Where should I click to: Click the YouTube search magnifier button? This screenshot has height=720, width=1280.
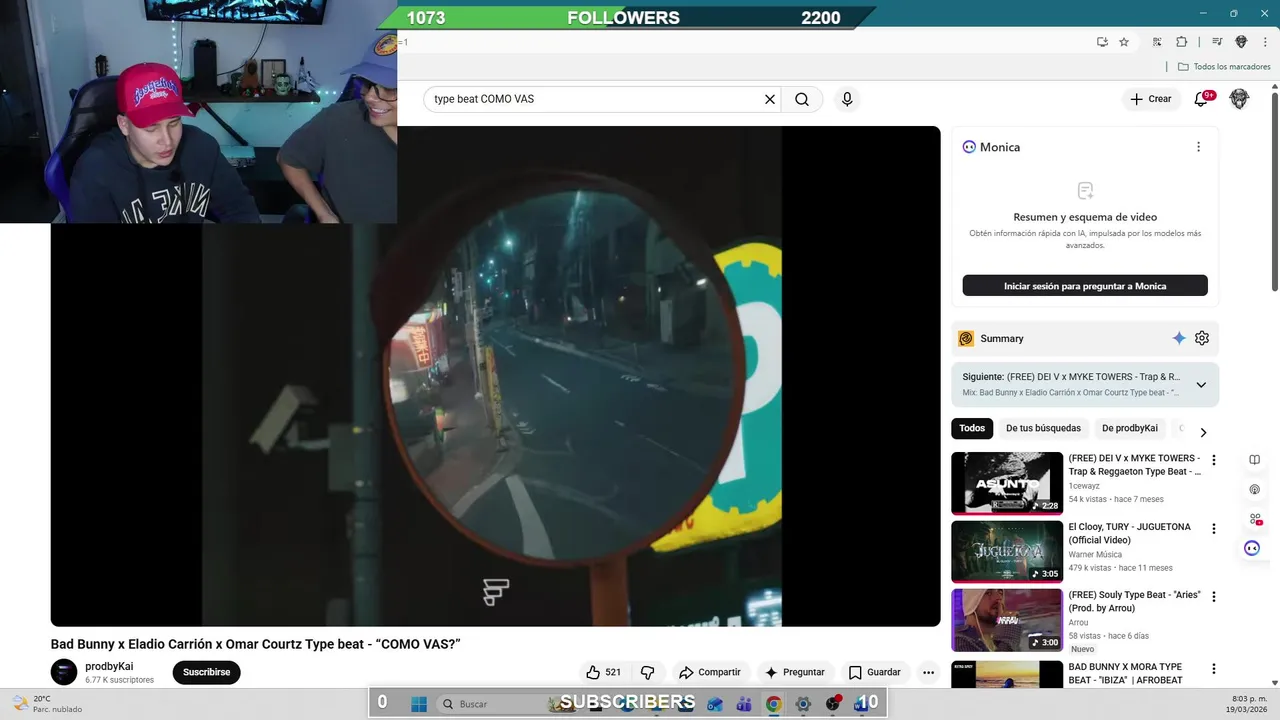pos(802,99)
